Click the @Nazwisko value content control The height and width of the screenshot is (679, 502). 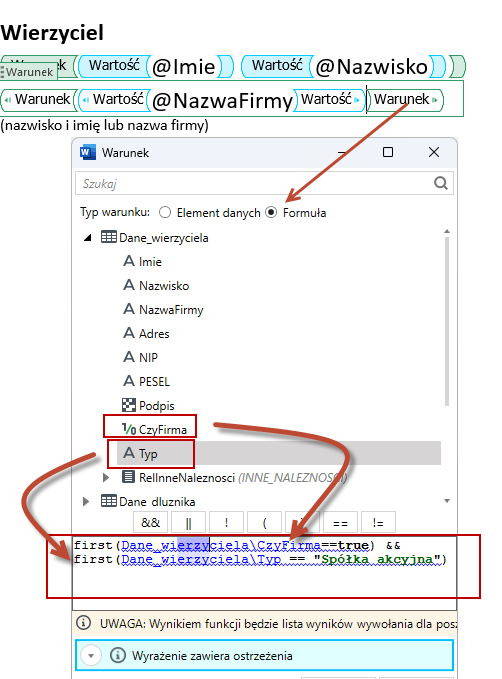[x=372, y=67]
